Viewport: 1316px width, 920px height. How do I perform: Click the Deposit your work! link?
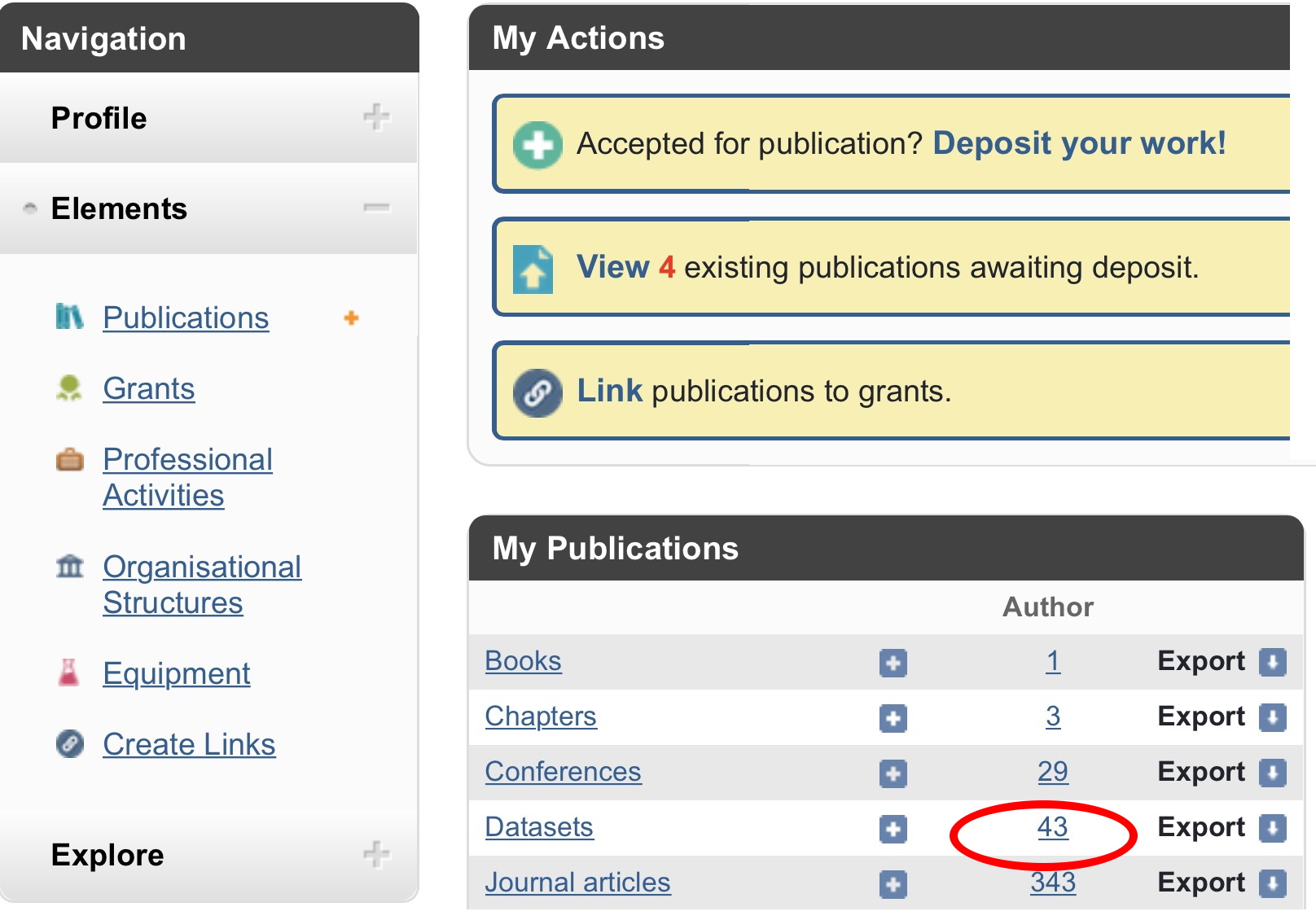point(1078,143)
